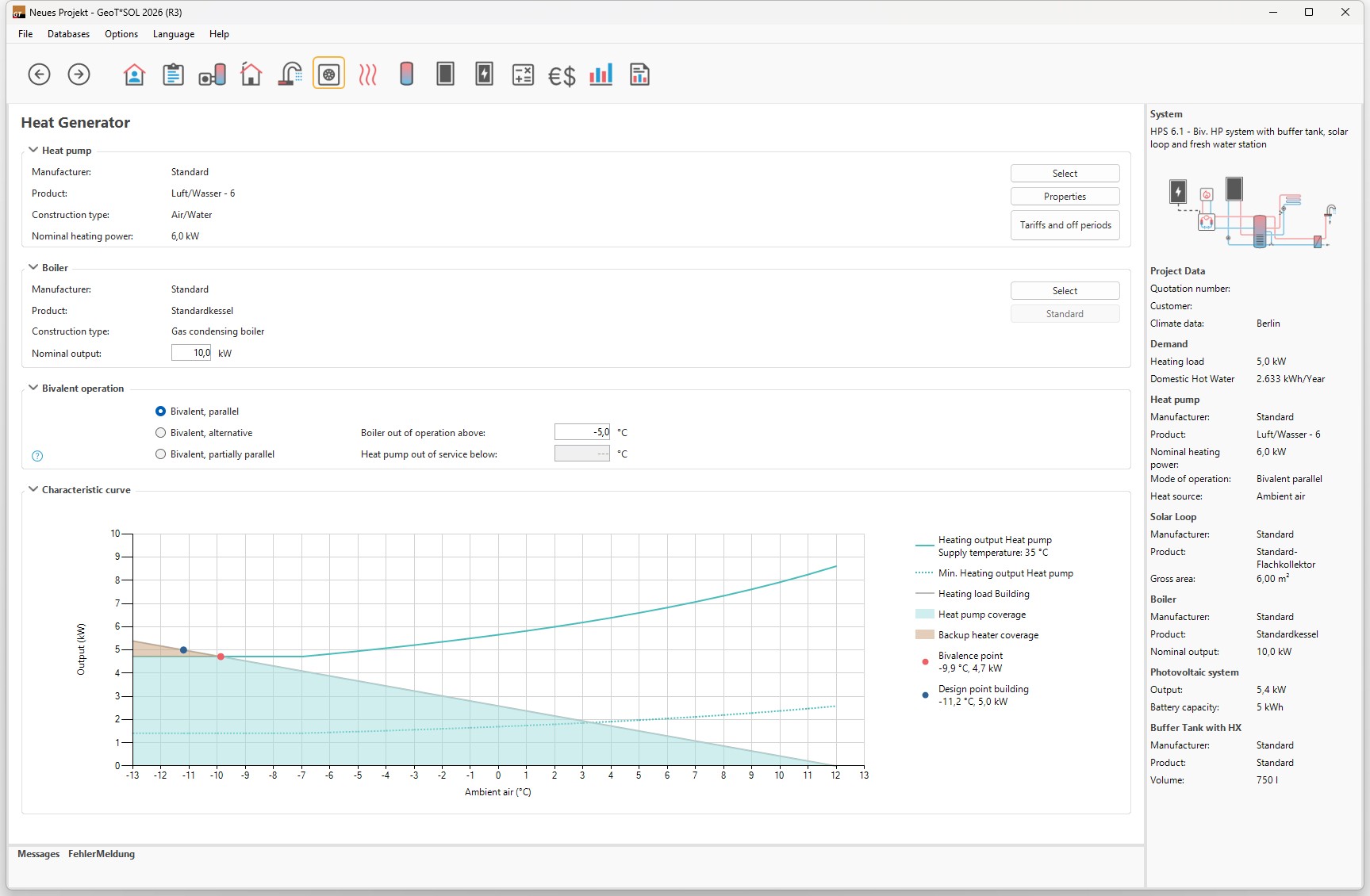The height and width of the screenshot is (896, 1370).
Task: Select the Bivalent, parallel radio button
Action: pos(161,412)
